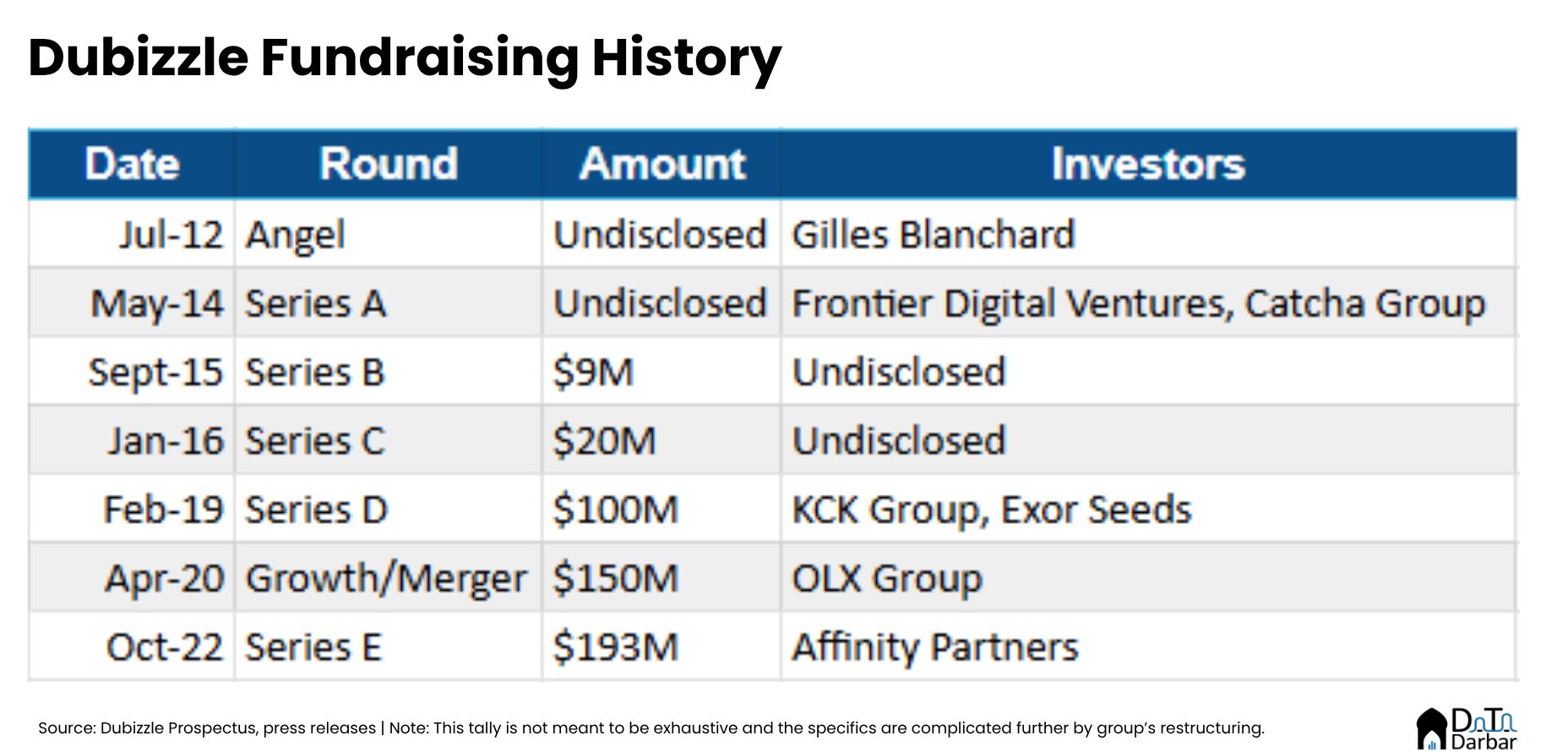The width and height of the screenshot is (1568, 752).
Task: Select the Amount column header
Action: click(x=661, y=164)
